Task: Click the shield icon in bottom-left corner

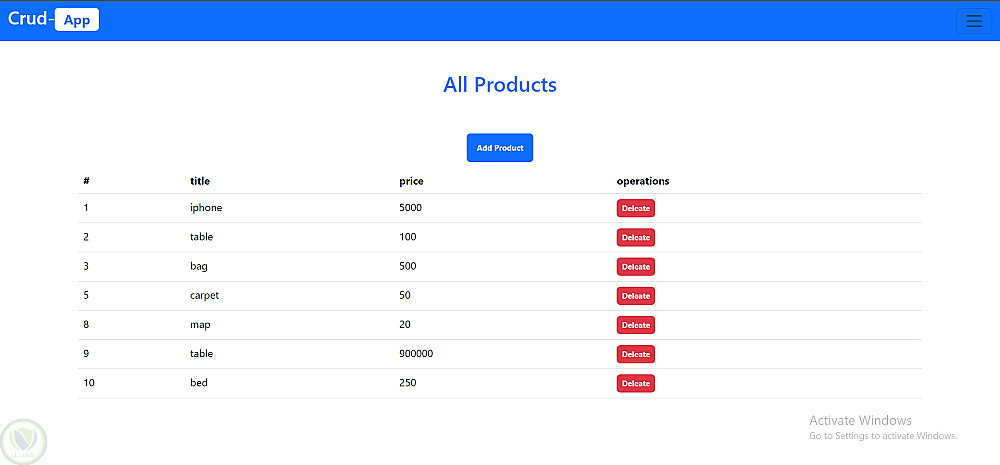Action: coord(22,440)
